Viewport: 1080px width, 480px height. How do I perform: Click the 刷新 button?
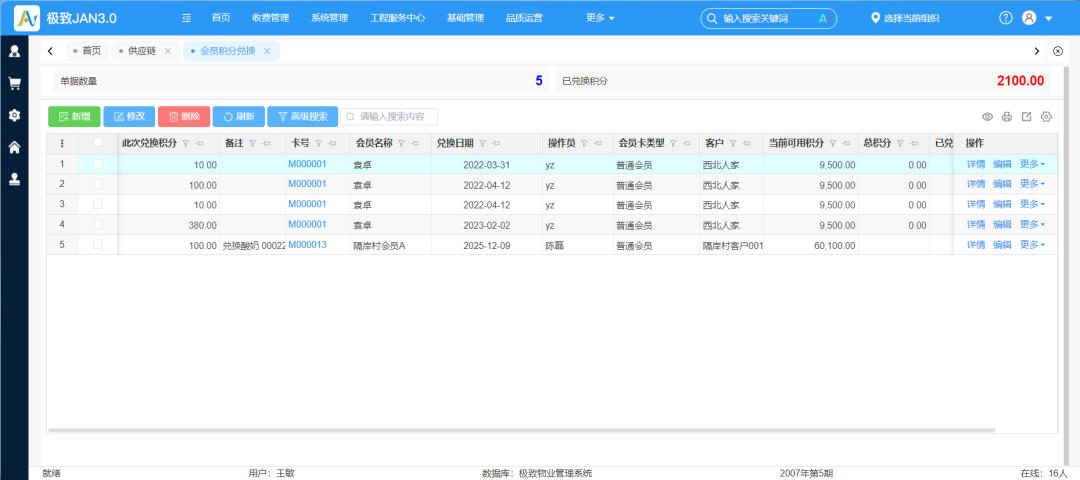pos(239,116)
